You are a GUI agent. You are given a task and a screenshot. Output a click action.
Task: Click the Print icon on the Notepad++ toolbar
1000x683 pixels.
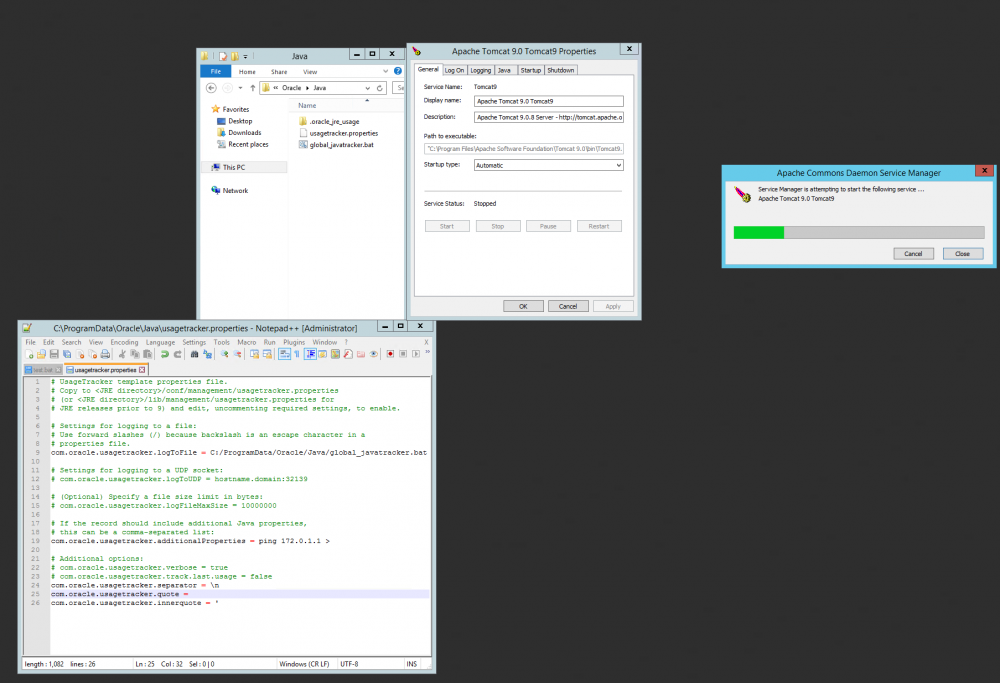pos(103,354)
